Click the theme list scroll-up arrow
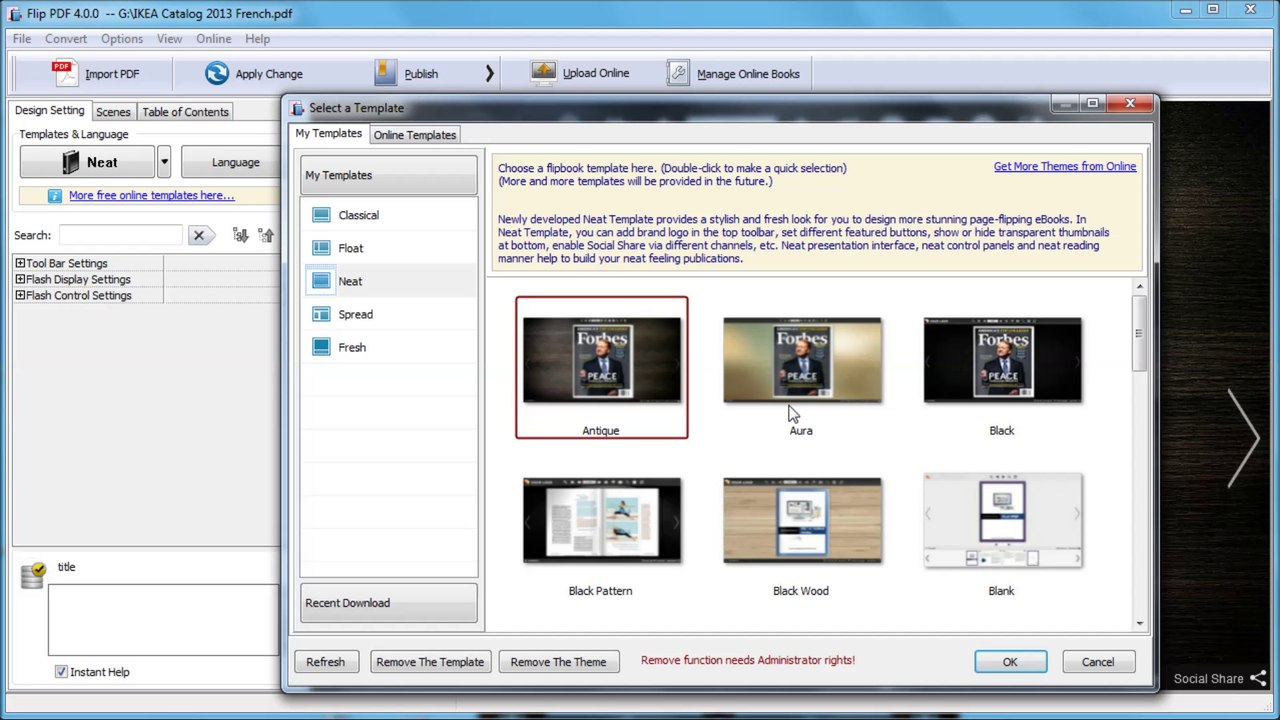This screenshot has height=720, width=1280. point(1139,288)
